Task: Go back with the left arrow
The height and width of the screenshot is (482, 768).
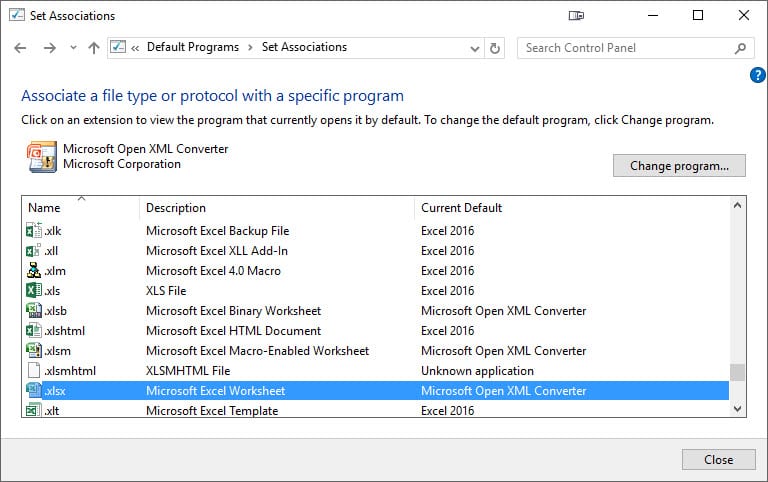Action: [20, 48]
